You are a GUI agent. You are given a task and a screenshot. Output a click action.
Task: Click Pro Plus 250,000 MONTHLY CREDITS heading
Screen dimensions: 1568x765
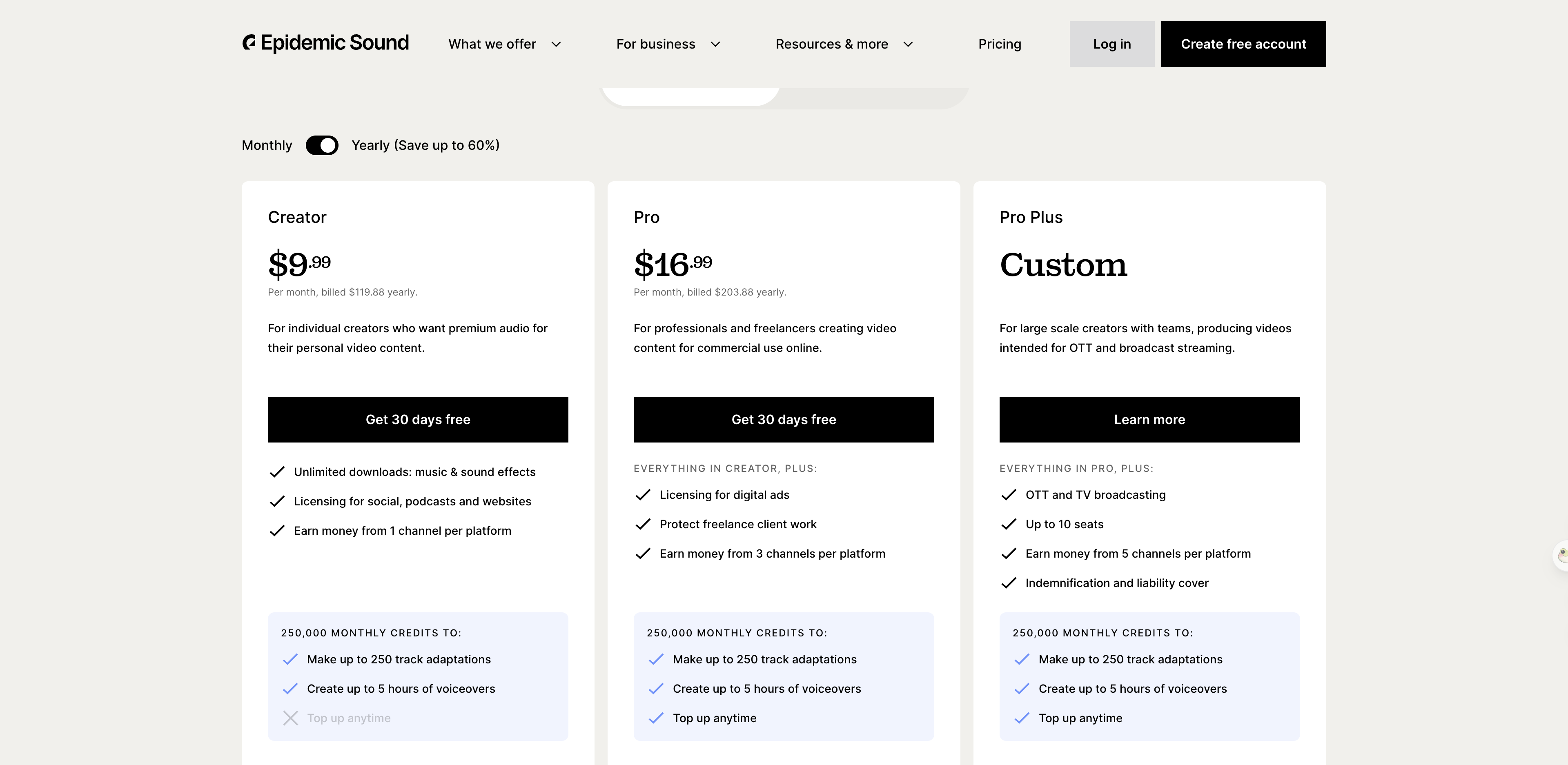(x=1103, y=633)
